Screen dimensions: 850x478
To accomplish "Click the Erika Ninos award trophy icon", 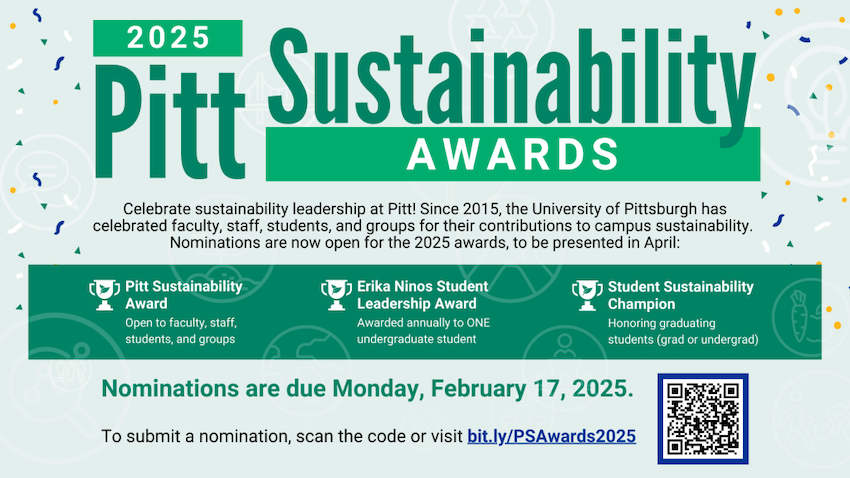I will coord(337,293).
